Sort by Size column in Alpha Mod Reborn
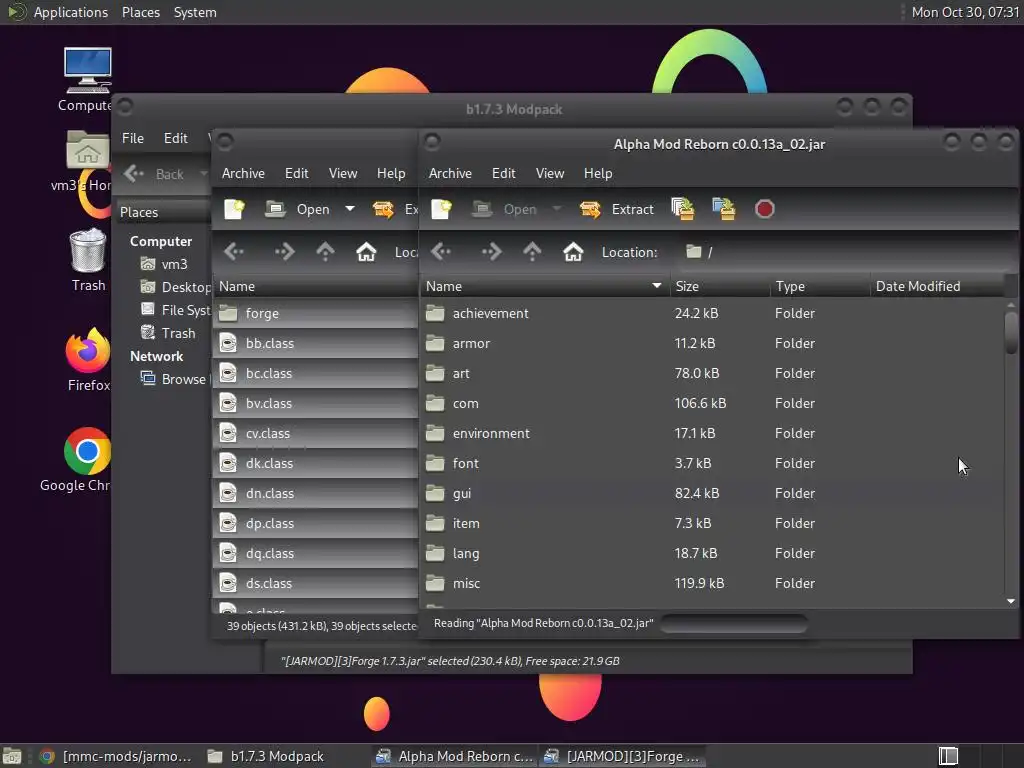The height and width of the screenshot is (768, 1024). [x=720, y=286]
